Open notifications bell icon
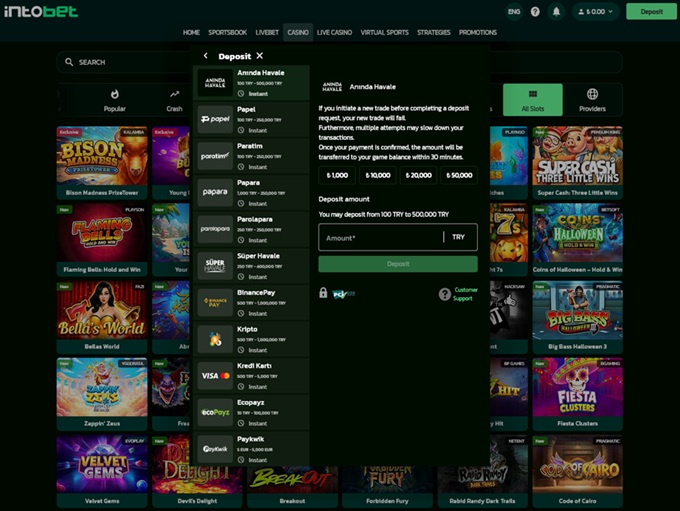The width and height of the screenshot is (680, 511). pos(557,12)
